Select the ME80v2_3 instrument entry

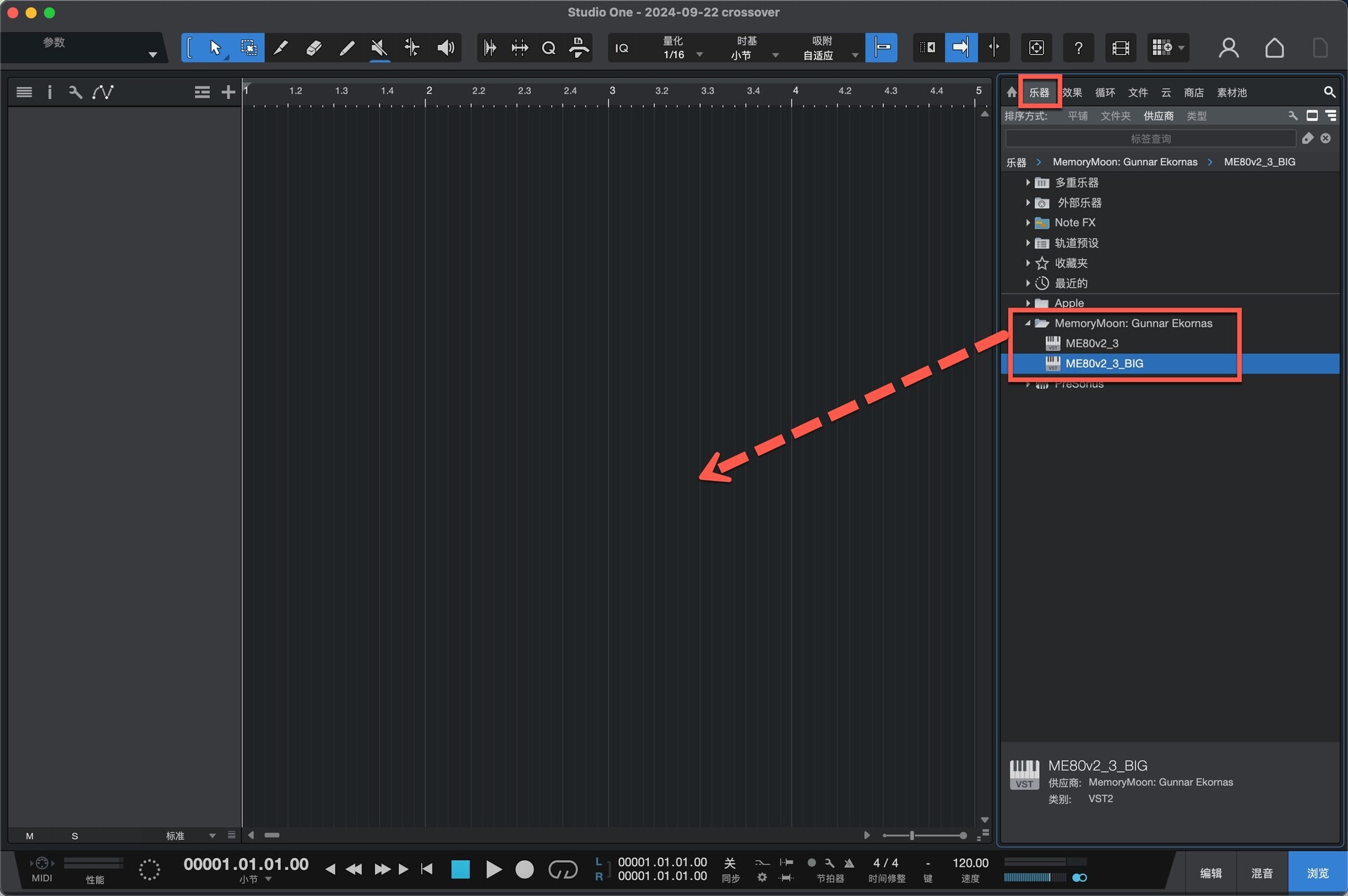1092,343
